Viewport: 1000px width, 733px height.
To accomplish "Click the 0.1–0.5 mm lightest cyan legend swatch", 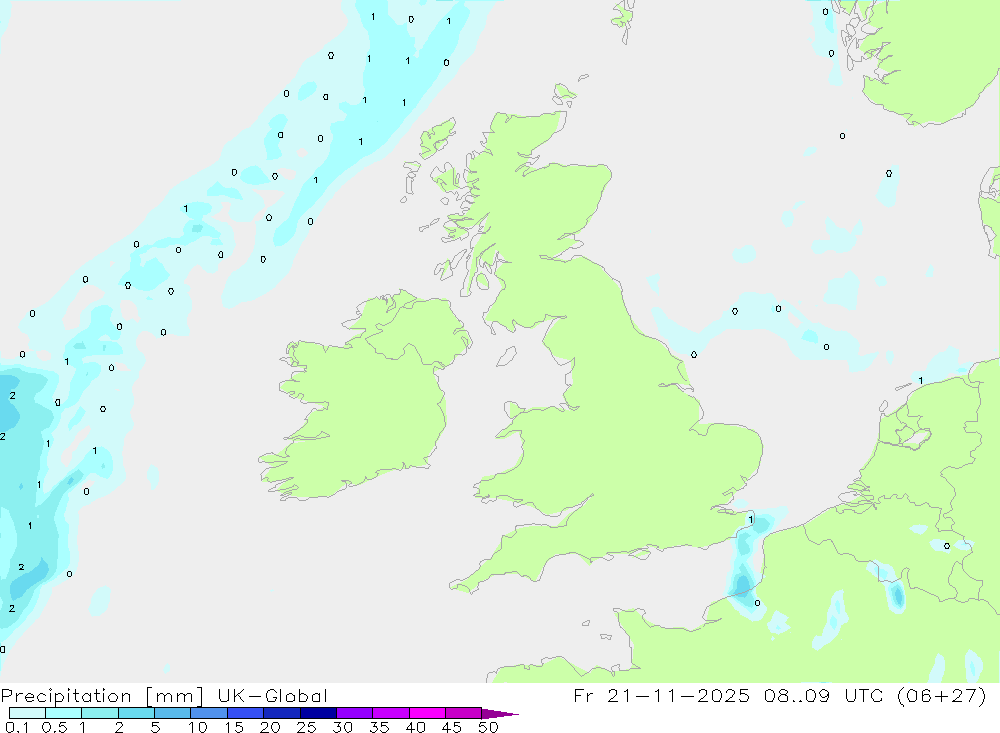I will coord(27,713).
